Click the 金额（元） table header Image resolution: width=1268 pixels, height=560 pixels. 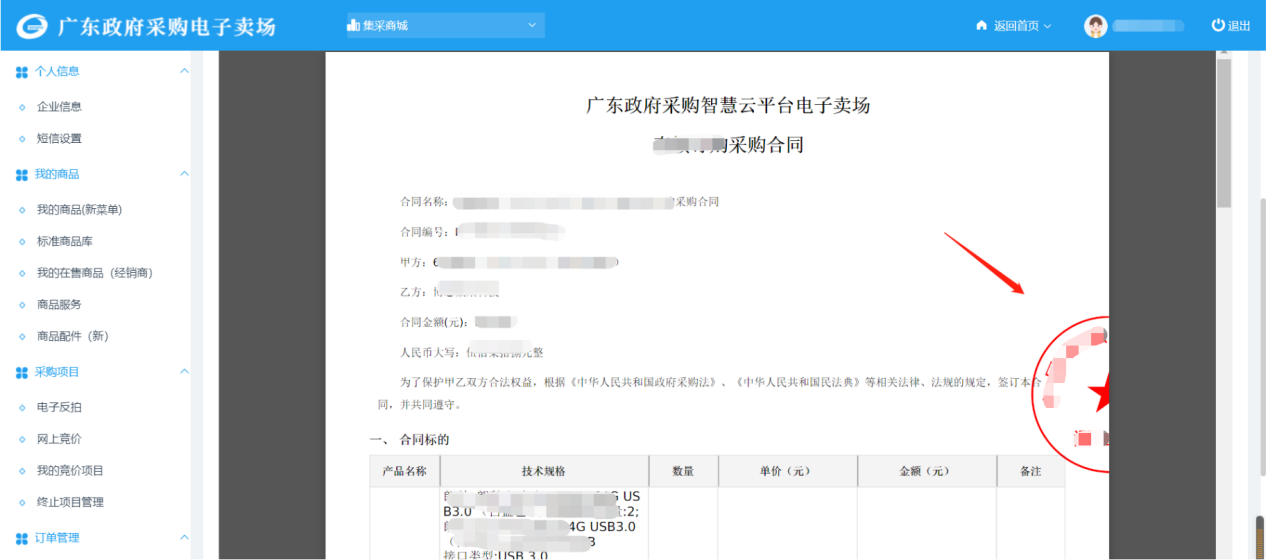pos(926,471)
